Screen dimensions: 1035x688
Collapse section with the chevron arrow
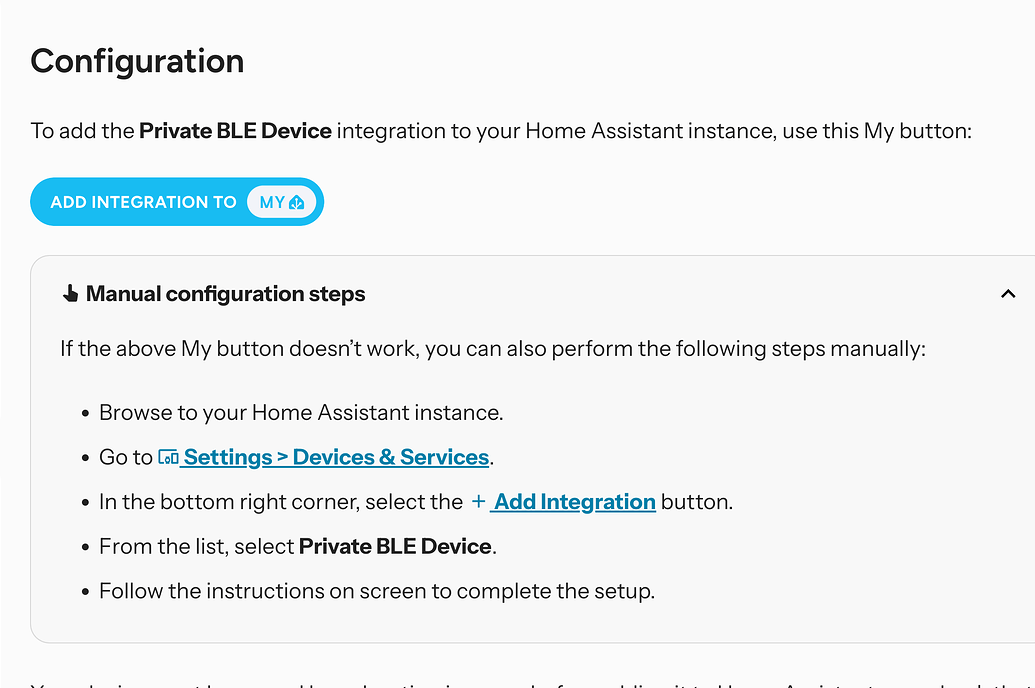pyautogui.click(x=1007, y=294)
